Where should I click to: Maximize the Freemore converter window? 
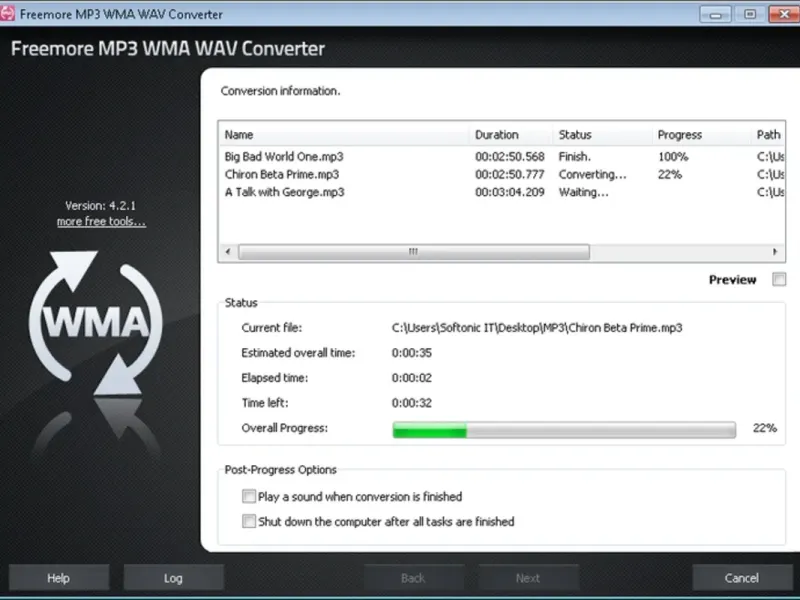pos(749,14)
